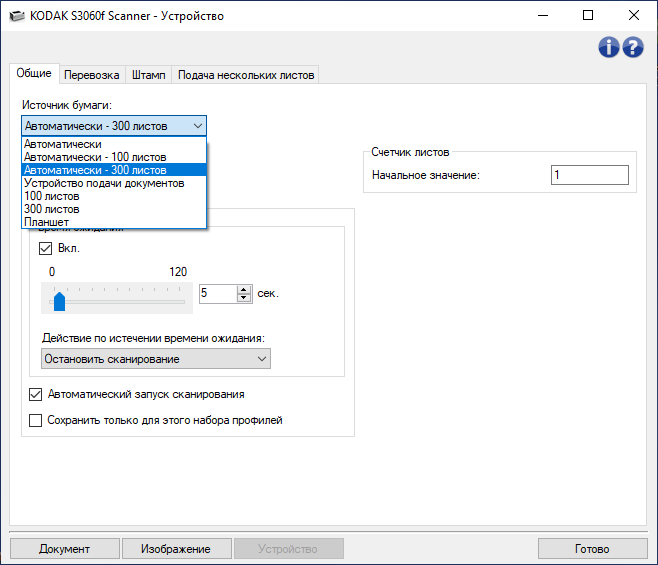The height and width of the screenshot is (565, 658).
Task: Decrease timeout seconds with down spinner
Action: tap(244, 298)
